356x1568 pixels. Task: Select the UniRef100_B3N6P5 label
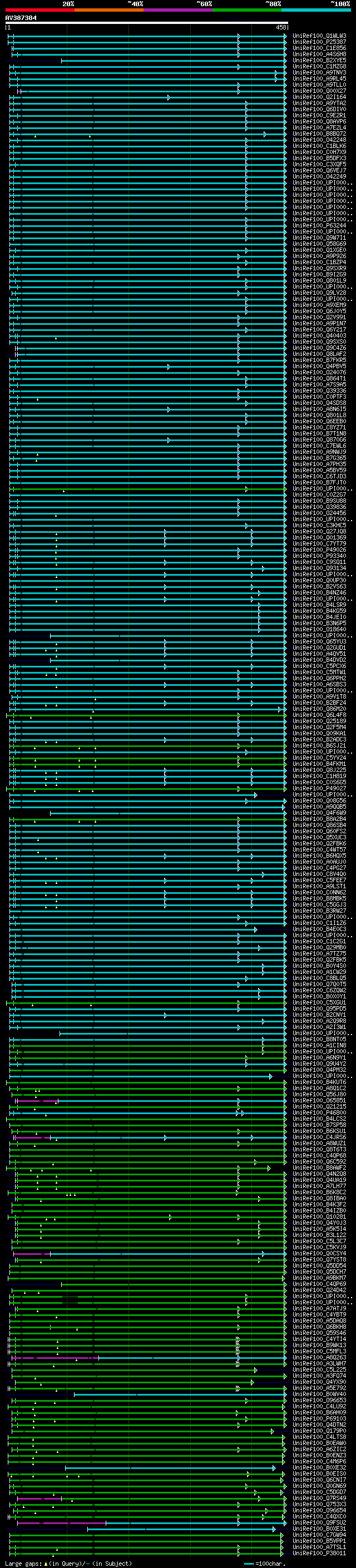coord(319,623)
